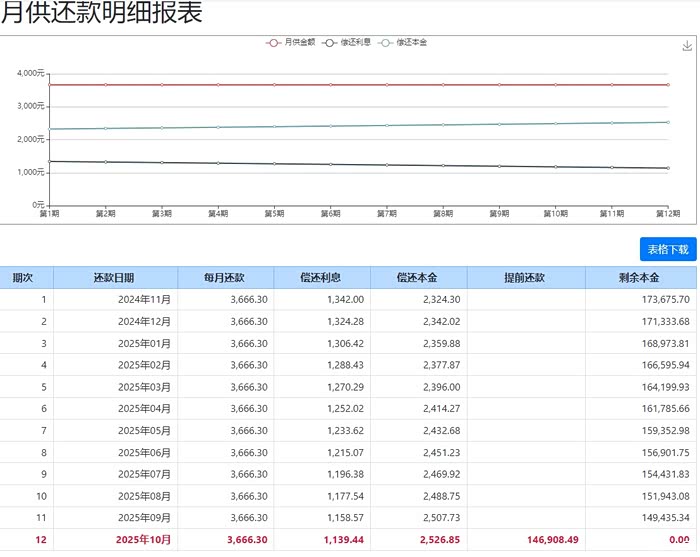Viewport: 700px width, 557px height.
Task: Toggle the 偿还本金 legend series
Action: [403, 42]
